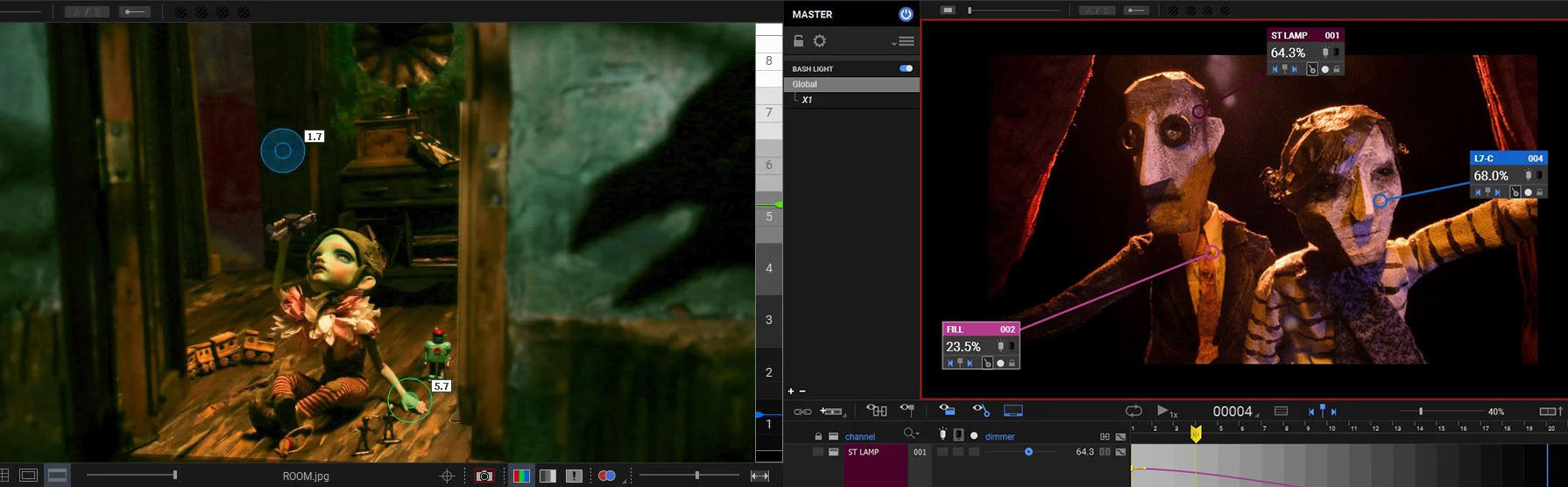Screen dimensions: 1568x487
Task: Click the single frame view icon
Action: [28, 475]
